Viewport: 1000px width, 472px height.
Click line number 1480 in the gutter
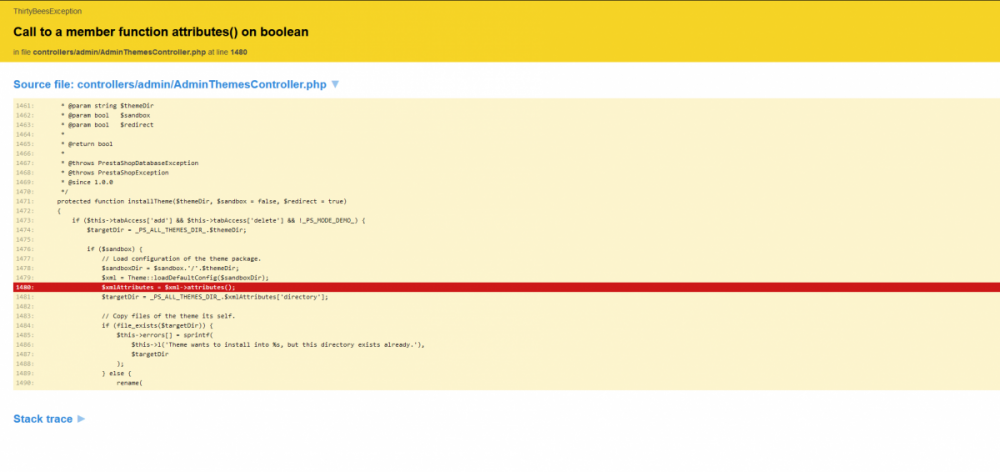tap(25, 287)
